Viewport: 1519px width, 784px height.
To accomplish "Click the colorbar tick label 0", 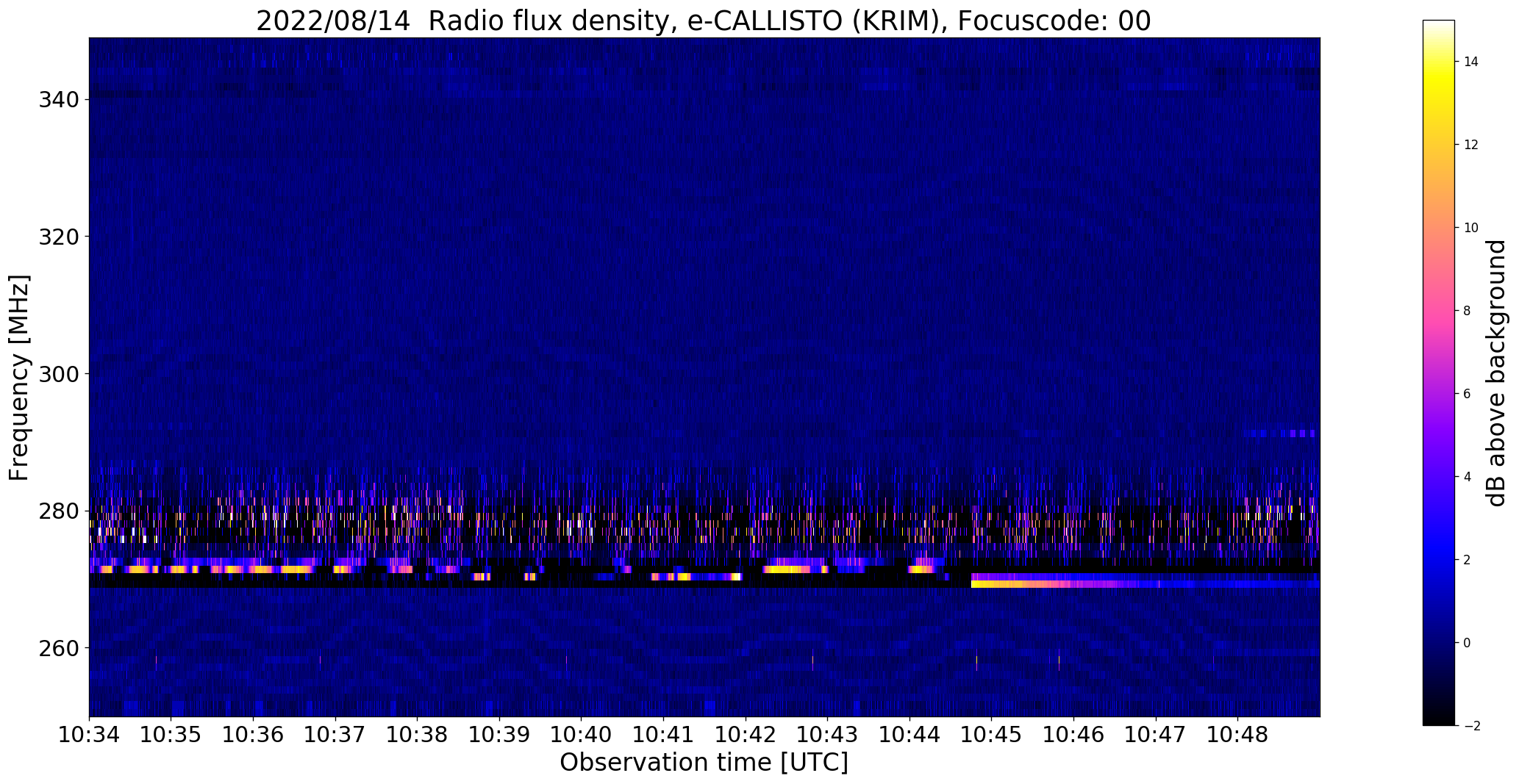I will point(1468,643).
